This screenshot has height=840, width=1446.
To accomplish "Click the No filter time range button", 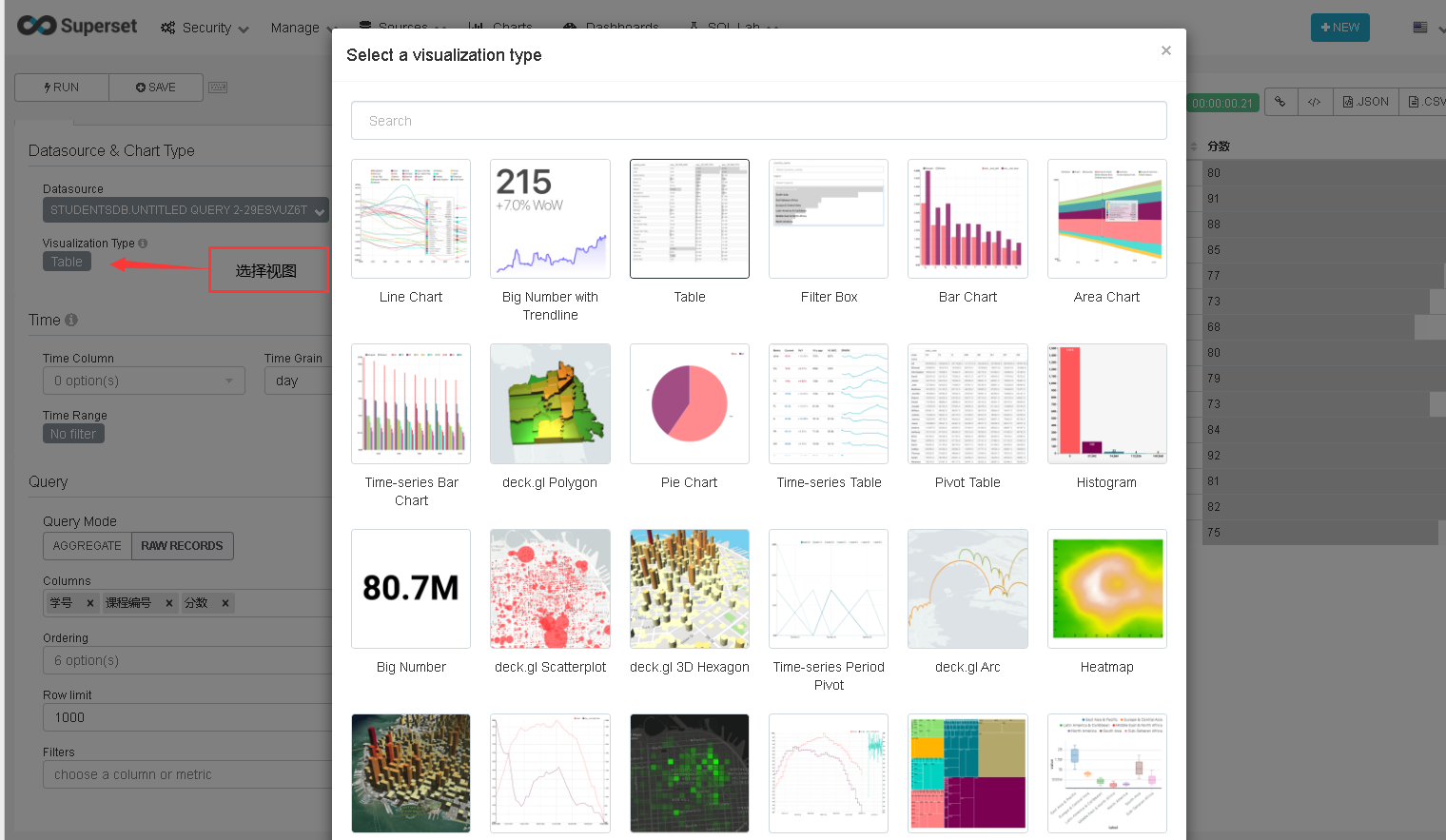I will [73, 434].
